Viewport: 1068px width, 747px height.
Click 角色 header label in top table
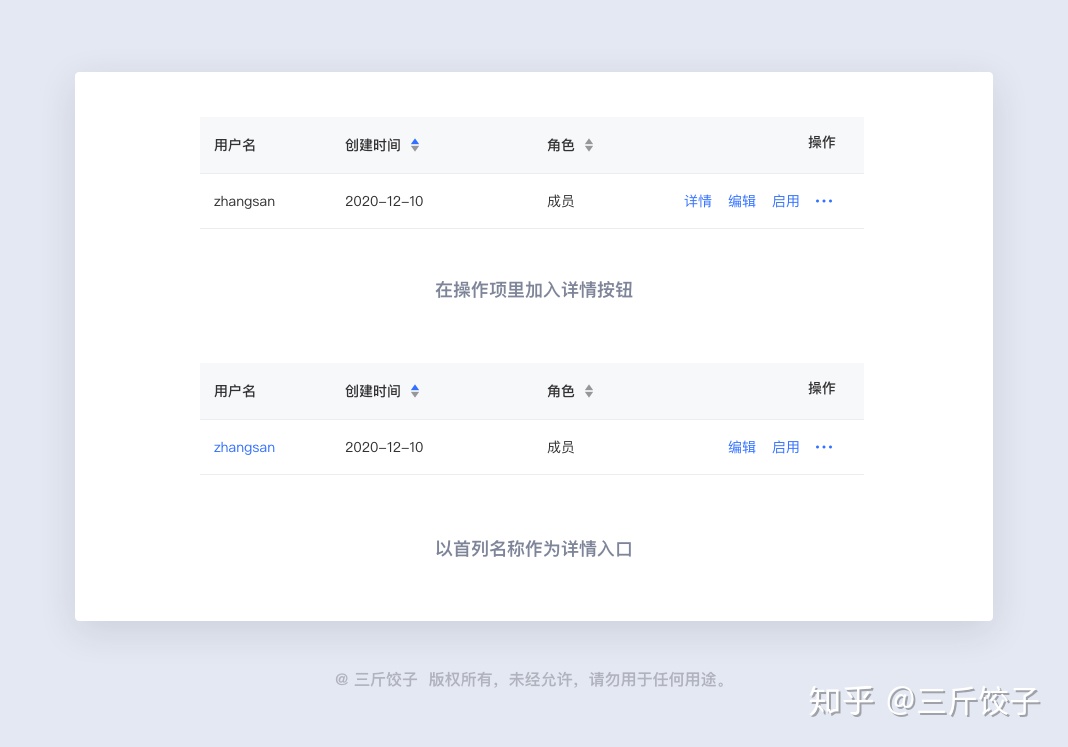coord(561,145)
